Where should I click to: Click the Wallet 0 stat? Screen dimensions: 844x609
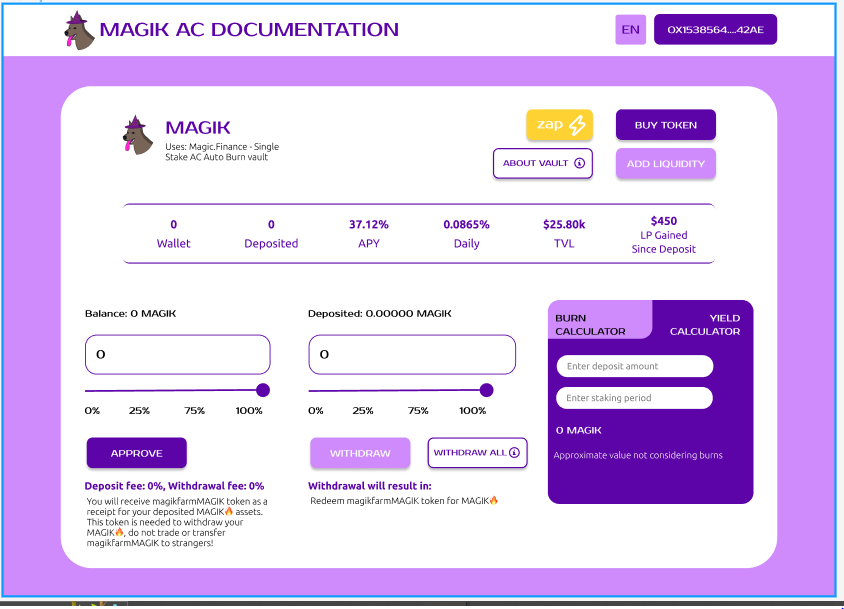click(173, 234)
